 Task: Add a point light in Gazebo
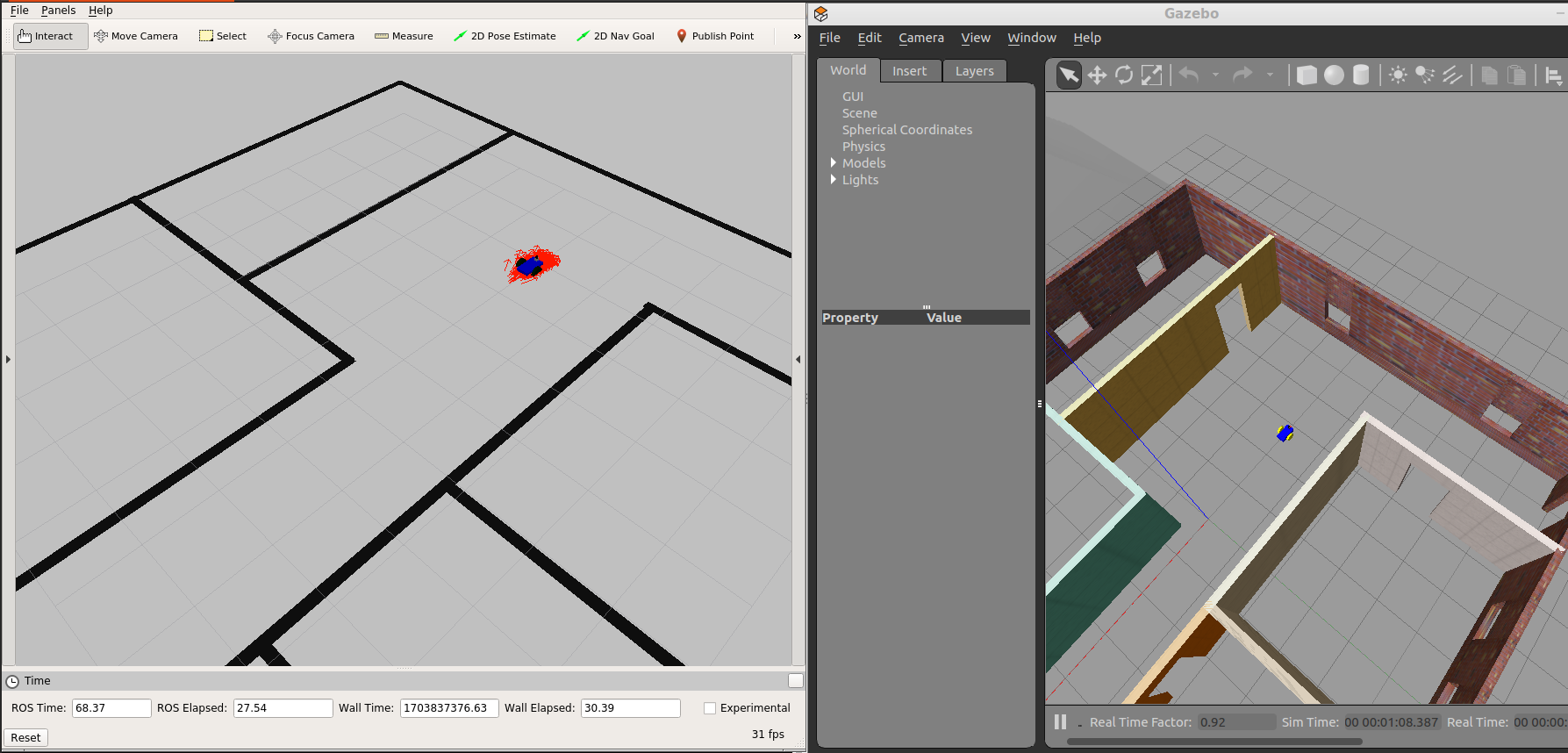pos(1398,75)
